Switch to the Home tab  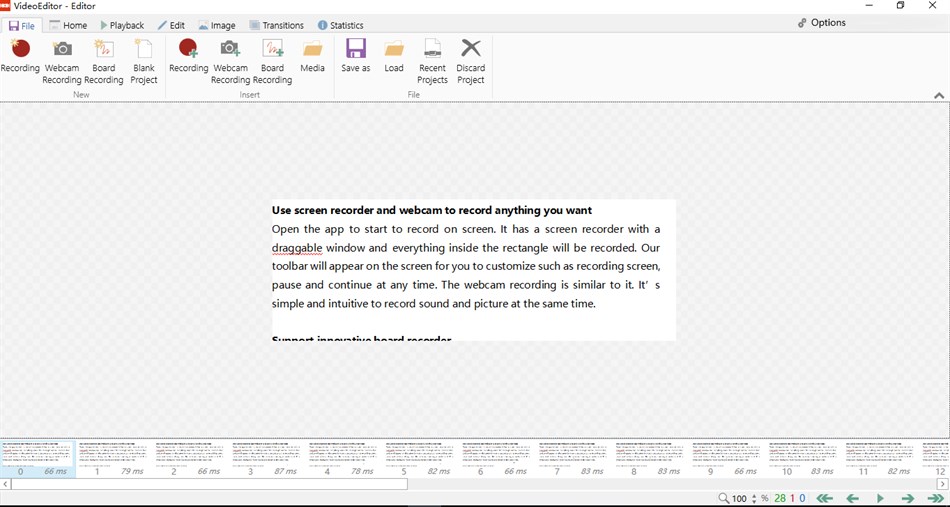pyautogui.click(x=68, y=25)
